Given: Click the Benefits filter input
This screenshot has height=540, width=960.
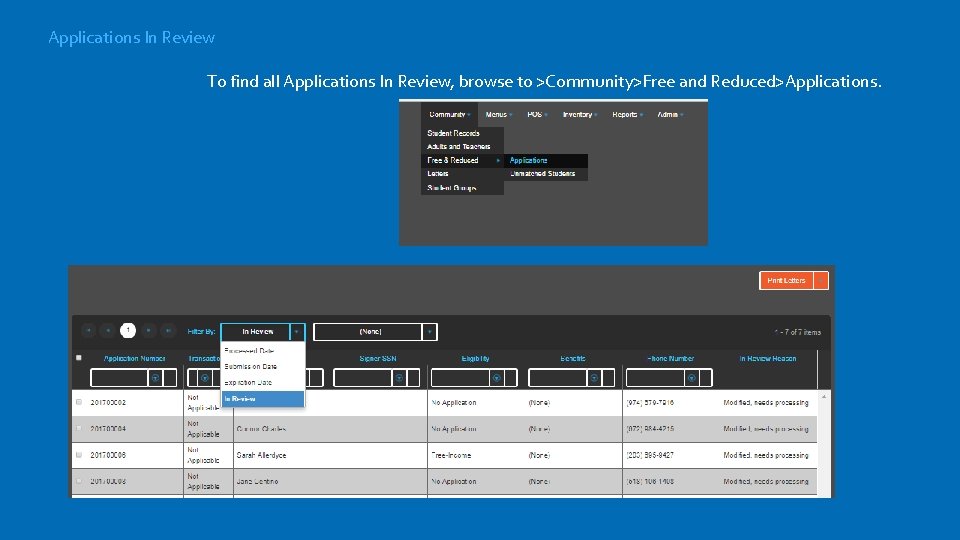Looking at the screenshot, I should point(558,378).
